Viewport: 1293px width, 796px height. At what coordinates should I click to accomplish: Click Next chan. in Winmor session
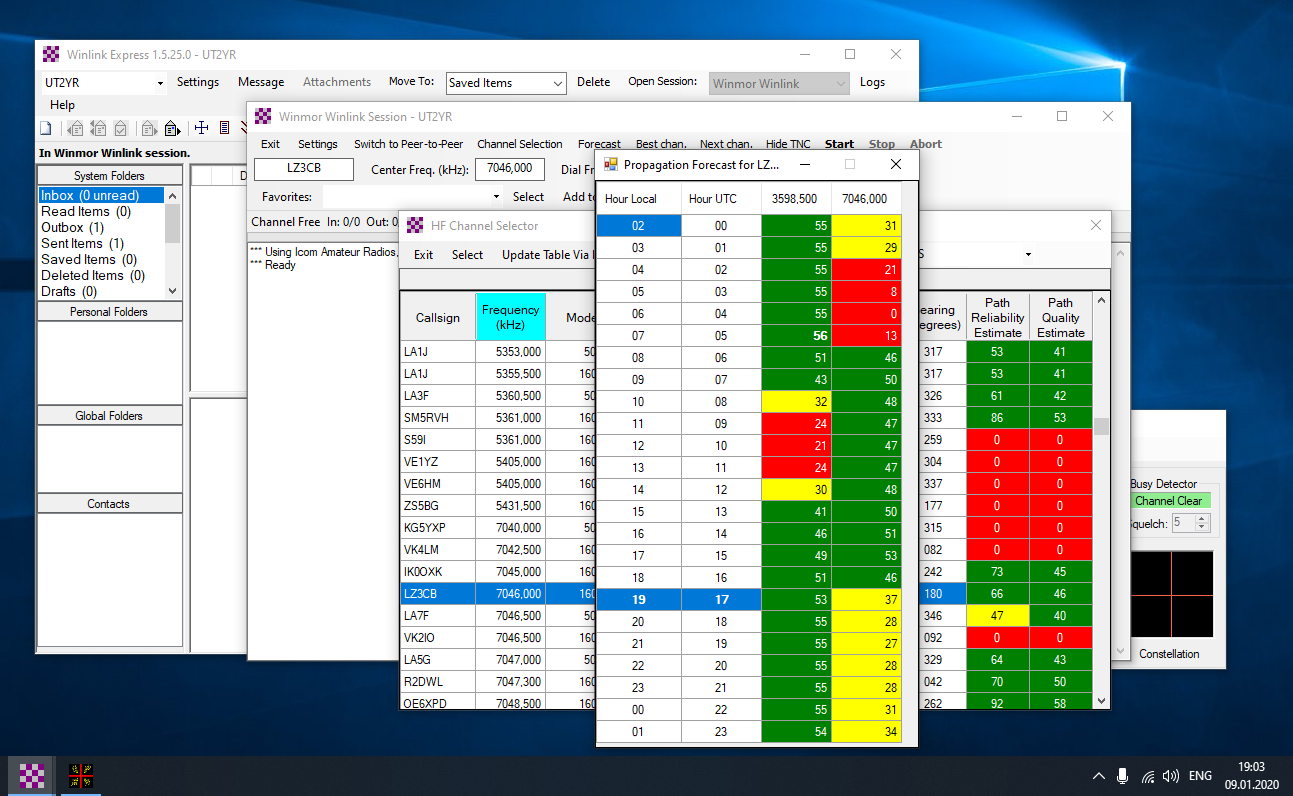725,144
